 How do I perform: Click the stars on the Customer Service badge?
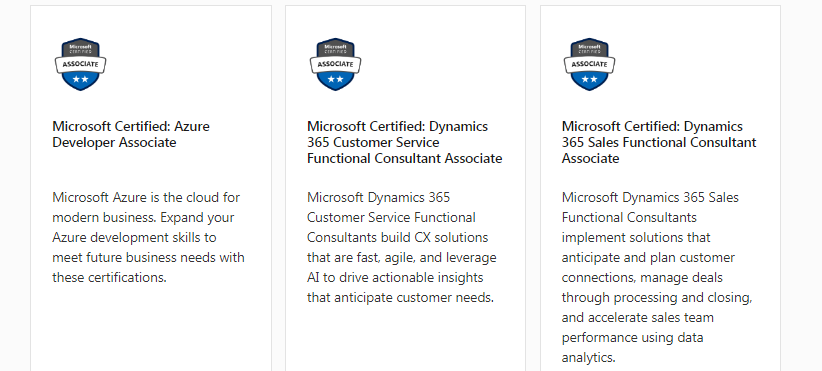point(335,79)
